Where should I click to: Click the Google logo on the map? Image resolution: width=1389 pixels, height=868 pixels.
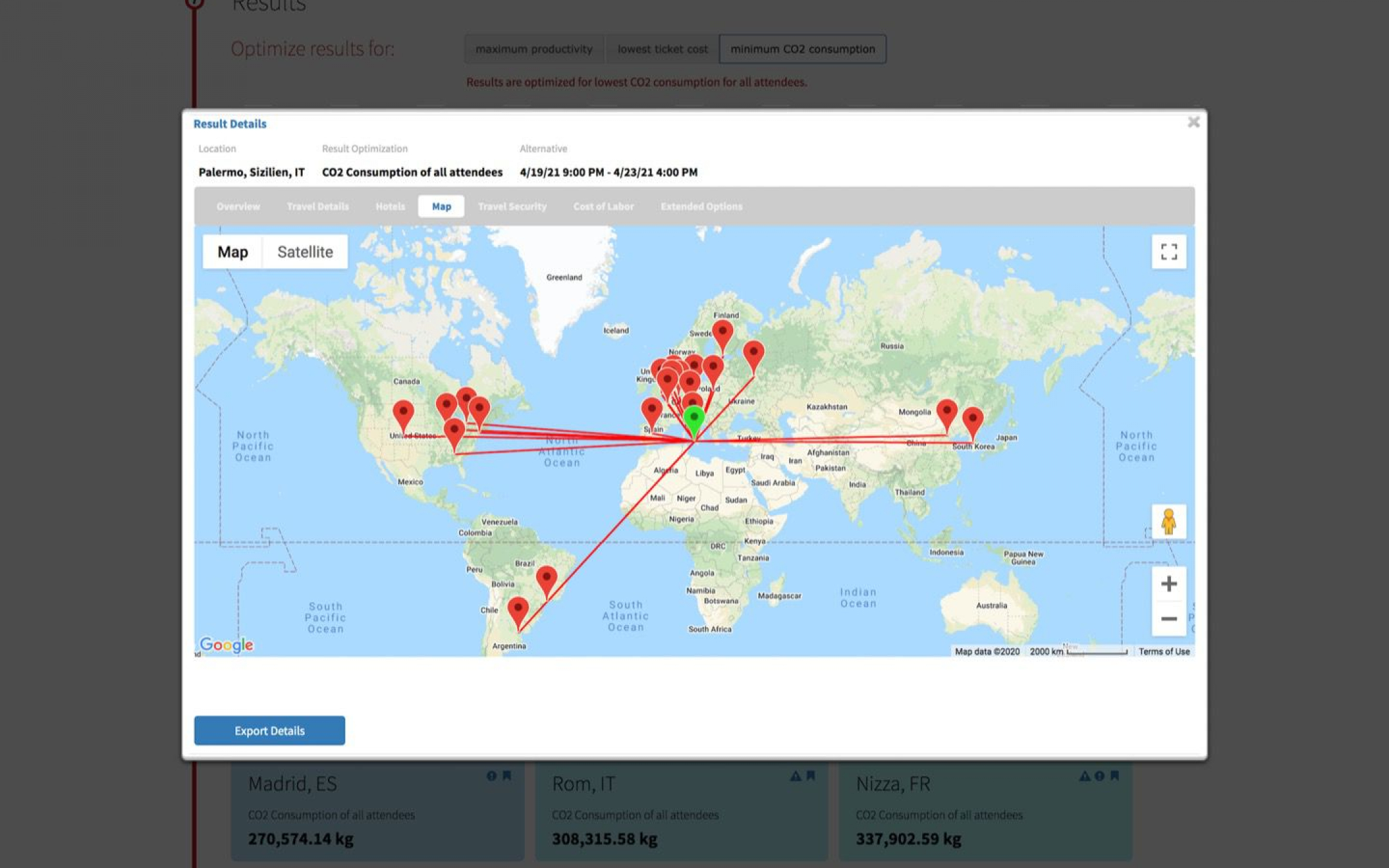point(226,645)
